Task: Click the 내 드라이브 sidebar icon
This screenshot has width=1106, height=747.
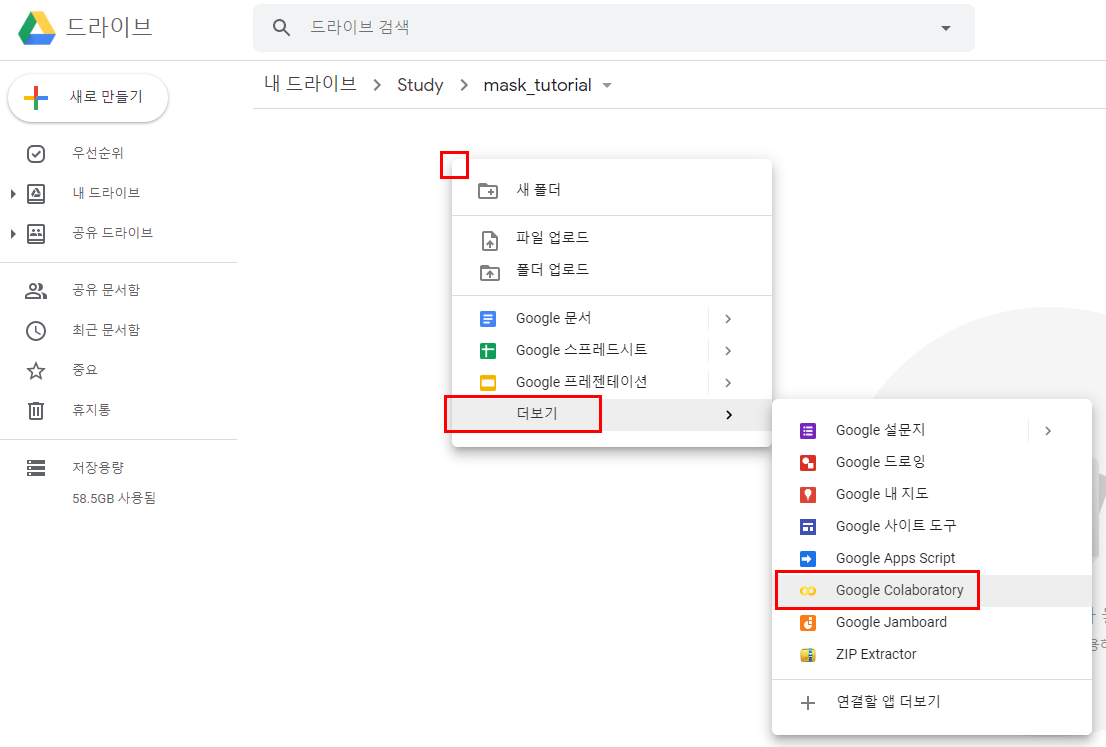Action: pyautogui.click(x=36, y=193)
